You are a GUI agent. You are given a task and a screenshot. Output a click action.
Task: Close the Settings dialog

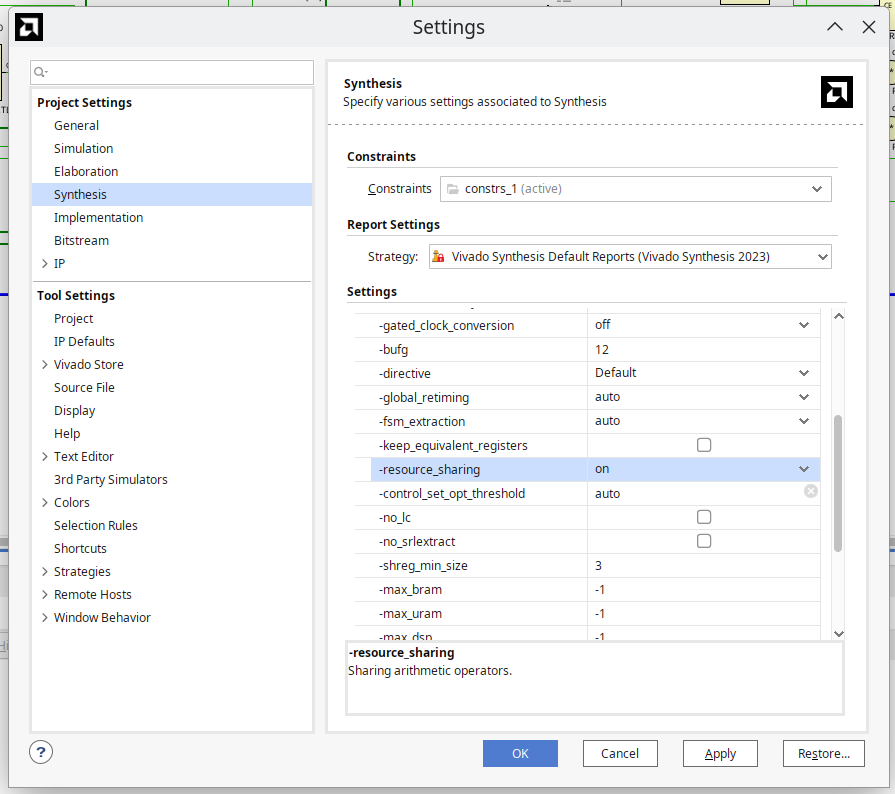[869, 27]
